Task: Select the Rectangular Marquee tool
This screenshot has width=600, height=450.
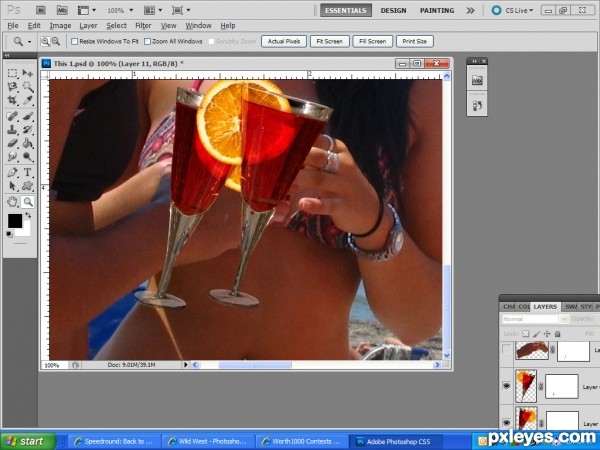Action: (x=13, y=73)
